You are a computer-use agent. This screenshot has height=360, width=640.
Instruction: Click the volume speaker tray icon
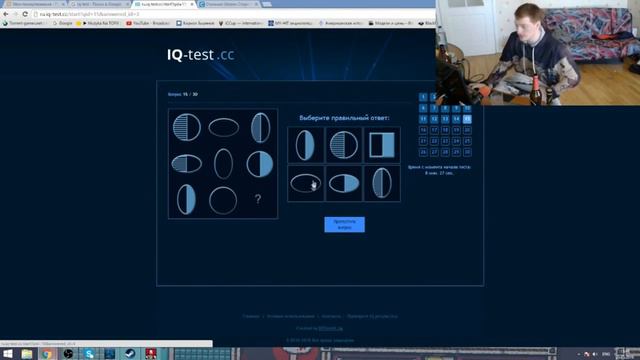[595, 354]
